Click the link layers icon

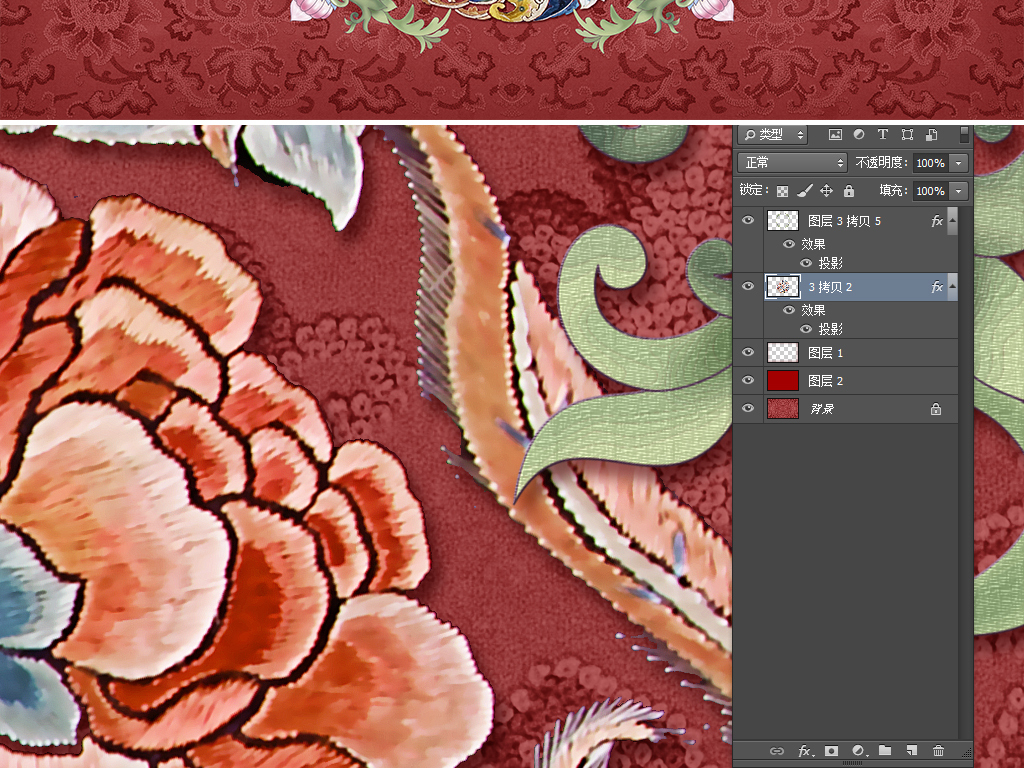coord(777,751)
